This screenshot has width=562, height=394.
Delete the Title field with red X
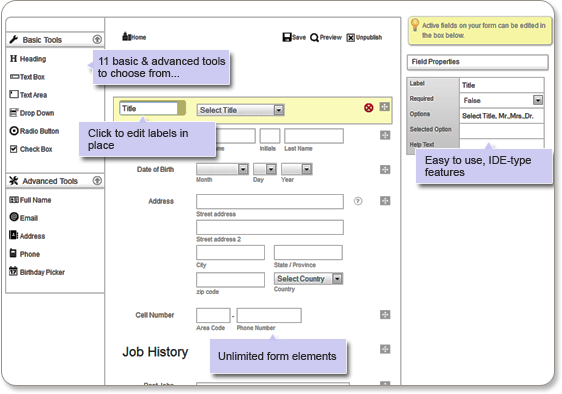pos(368,108)
